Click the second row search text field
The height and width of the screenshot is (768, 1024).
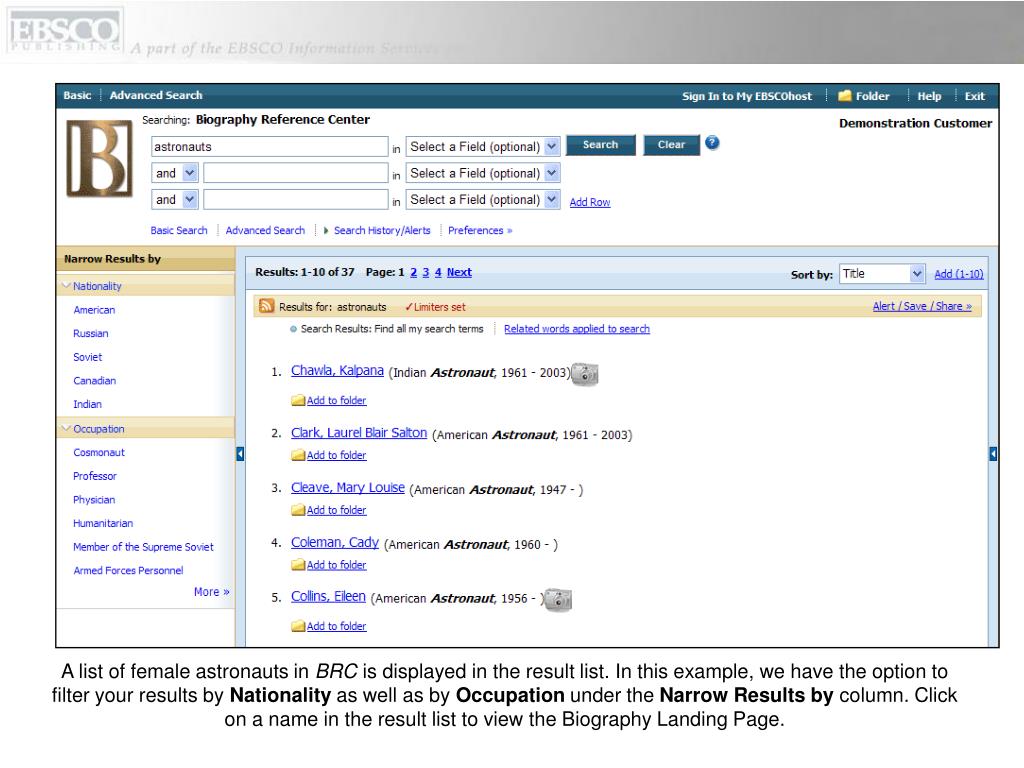pos(296,173)
